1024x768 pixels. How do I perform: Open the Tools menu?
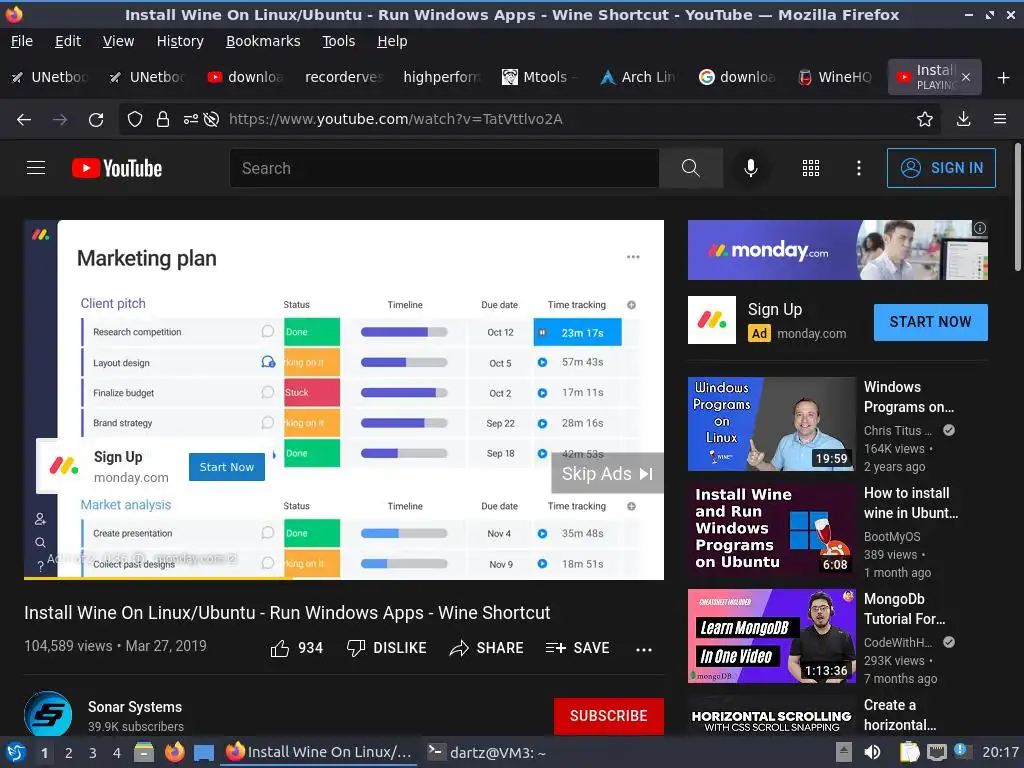pyautogui.click(x=338, y=41)
